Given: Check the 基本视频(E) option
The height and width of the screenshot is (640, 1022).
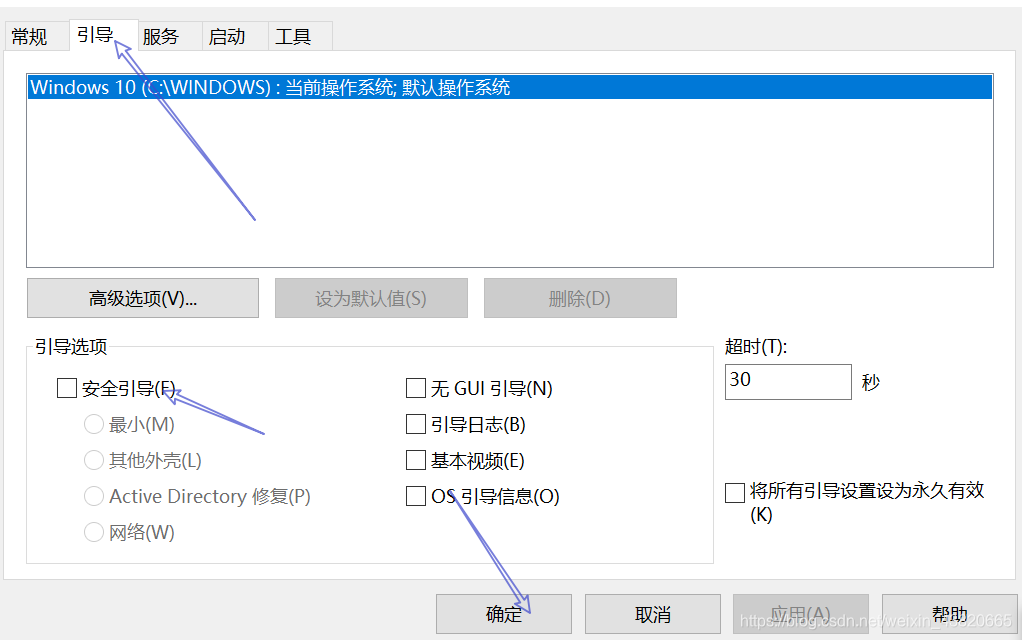Looking at the screenshot, I should click(x=416, y=460).
